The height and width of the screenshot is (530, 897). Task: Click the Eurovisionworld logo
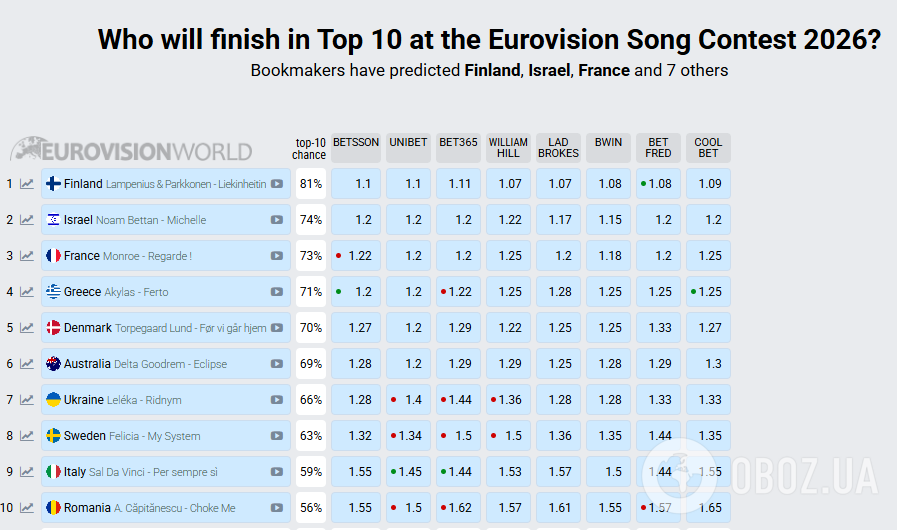(131, 150)
